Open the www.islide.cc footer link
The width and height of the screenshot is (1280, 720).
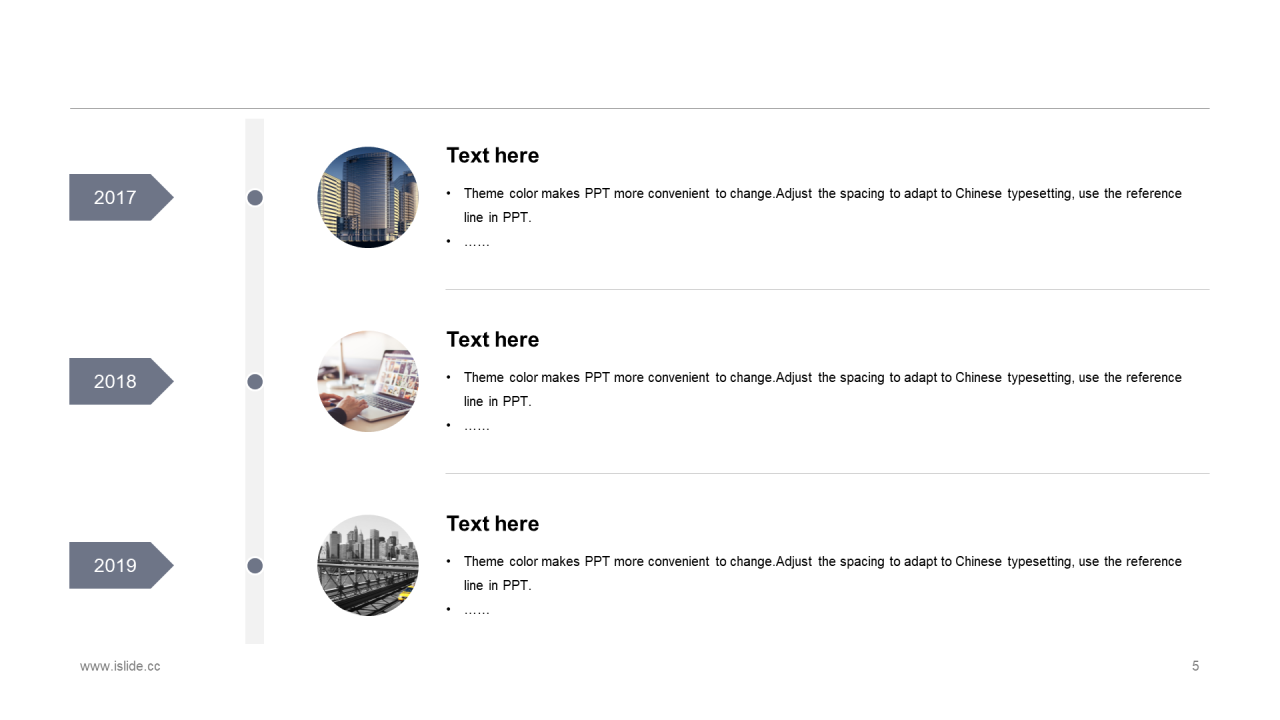[x=120, y=666]
